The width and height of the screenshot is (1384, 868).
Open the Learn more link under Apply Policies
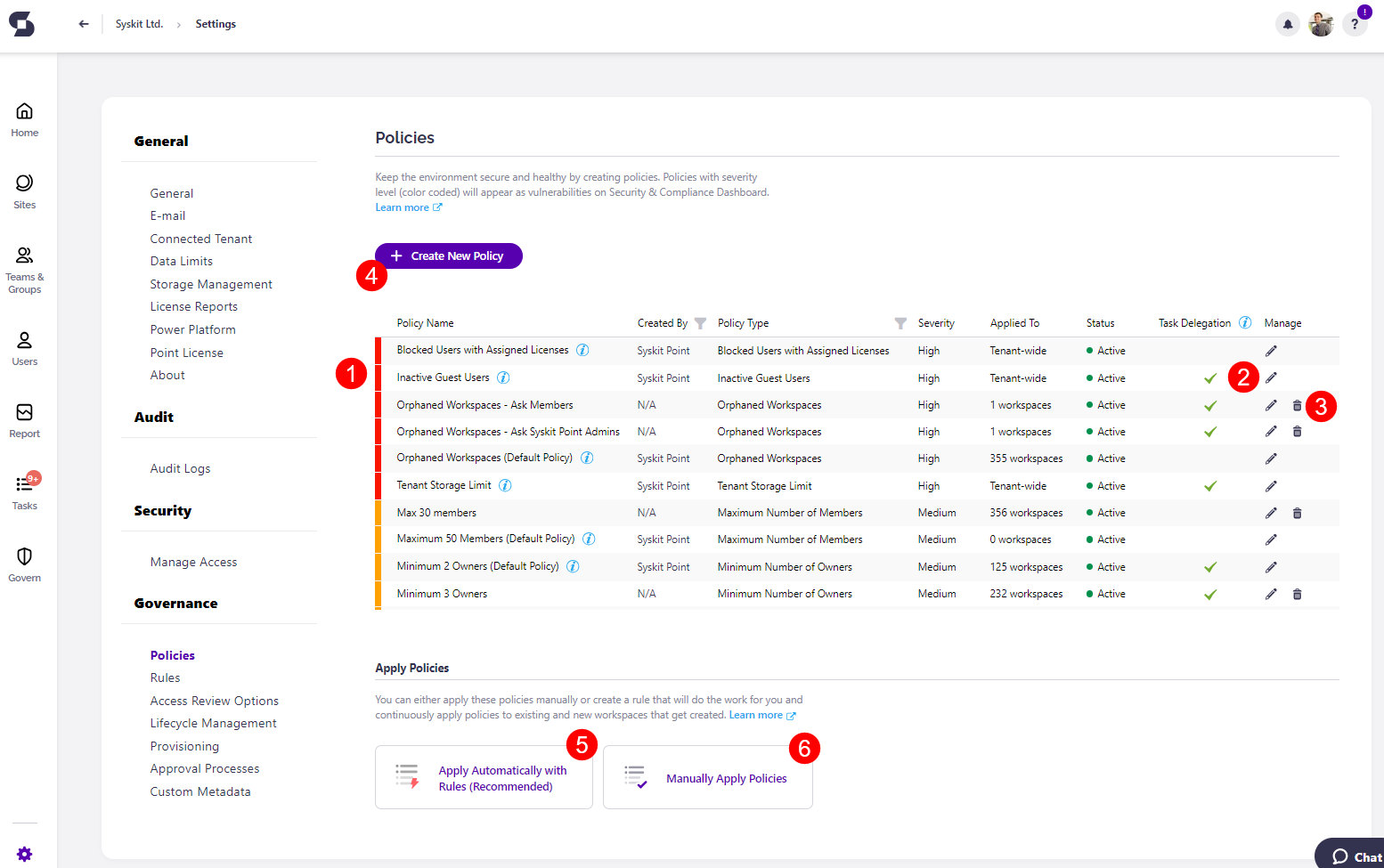[756, 715]
